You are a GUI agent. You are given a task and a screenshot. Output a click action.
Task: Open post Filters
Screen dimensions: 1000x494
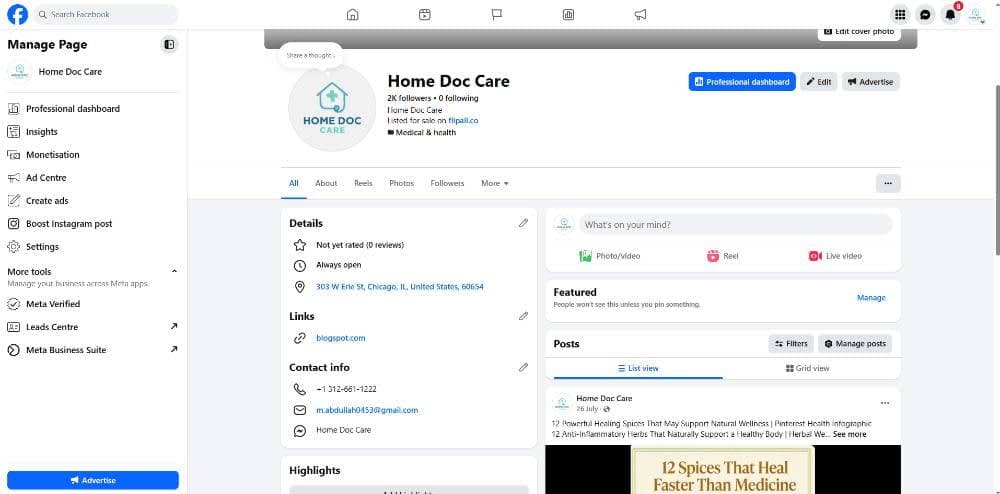tap(791, 344)
